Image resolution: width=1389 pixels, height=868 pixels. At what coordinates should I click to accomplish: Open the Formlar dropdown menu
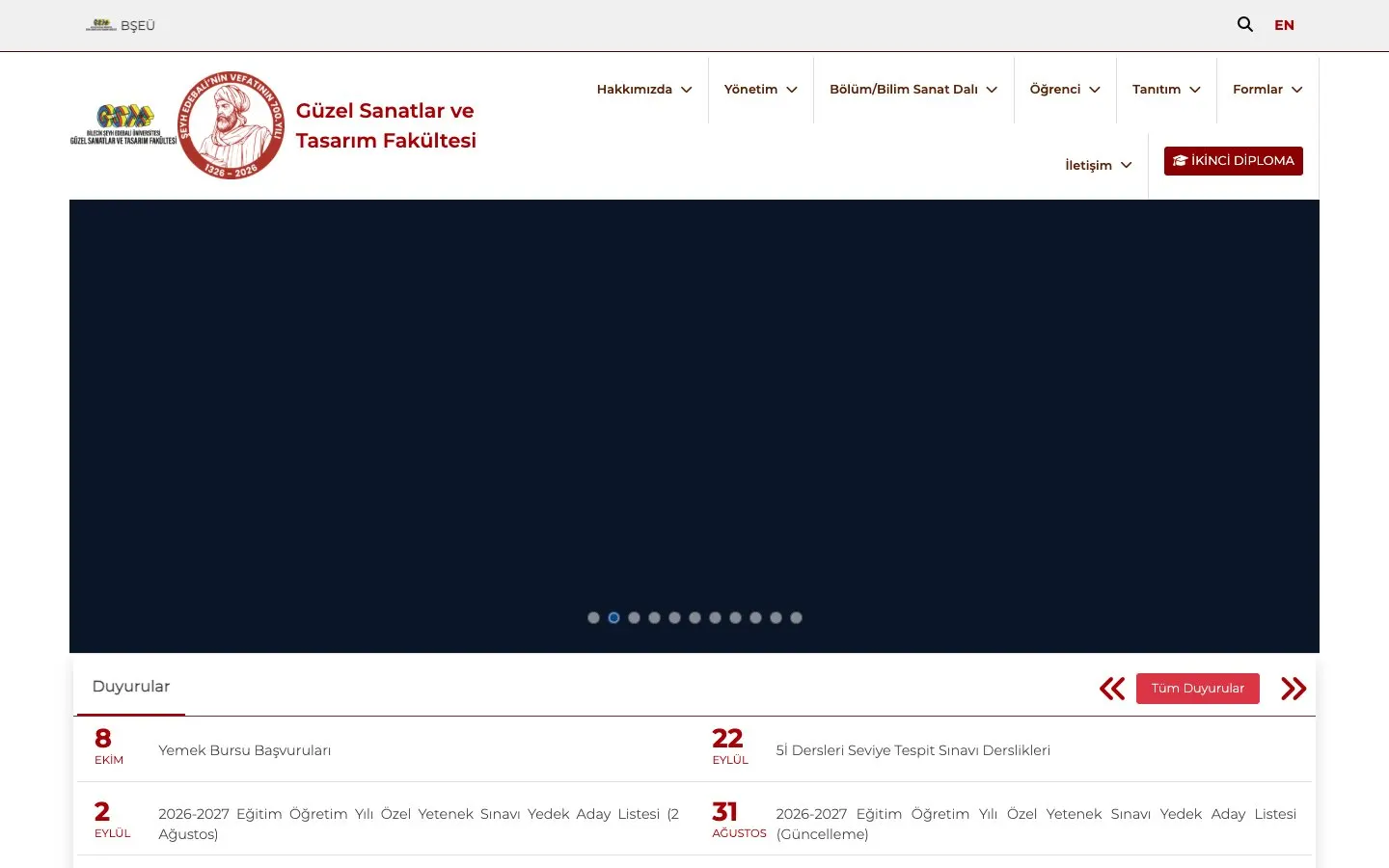click(x=1267, y=90)
